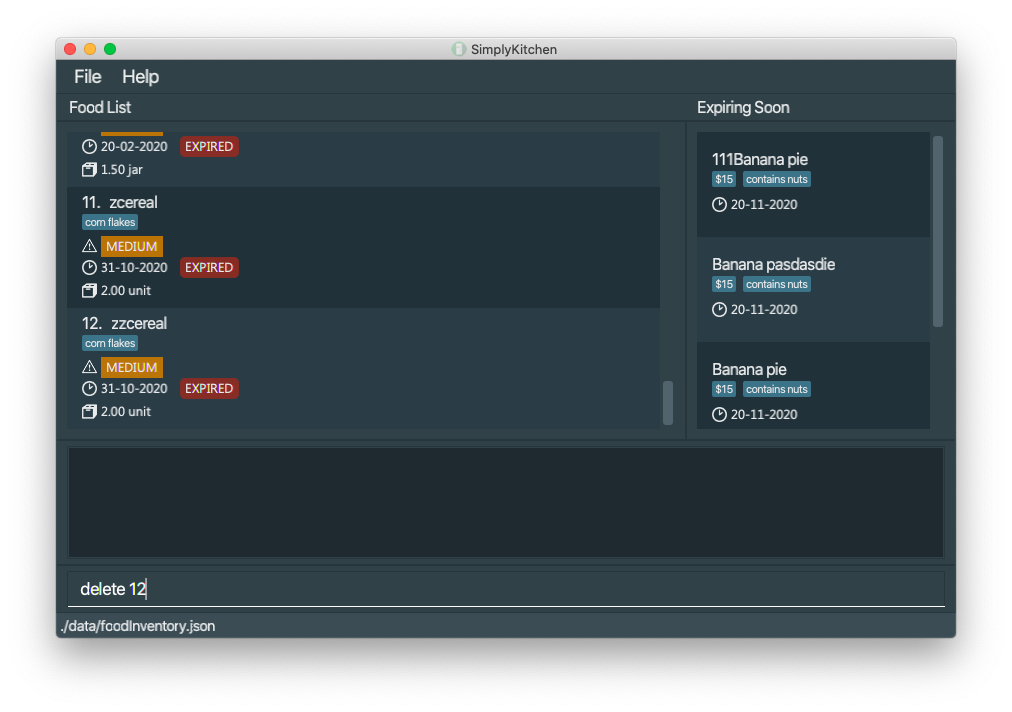
Task: Click the contains nuts tag on Banana pie
Action: [776, 389]
